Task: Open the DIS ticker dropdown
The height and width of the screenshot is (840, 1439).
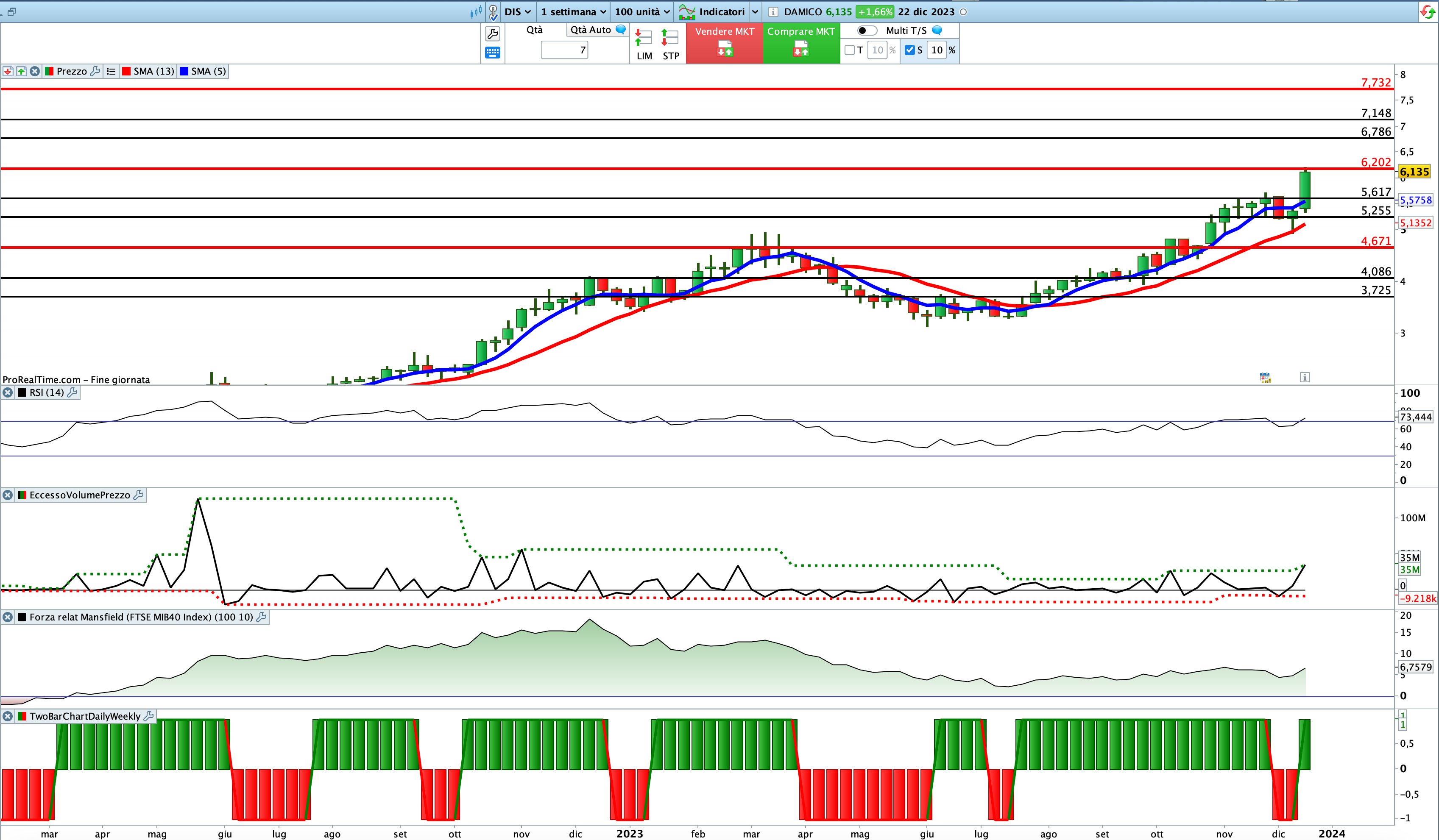Action: [517, 12]
